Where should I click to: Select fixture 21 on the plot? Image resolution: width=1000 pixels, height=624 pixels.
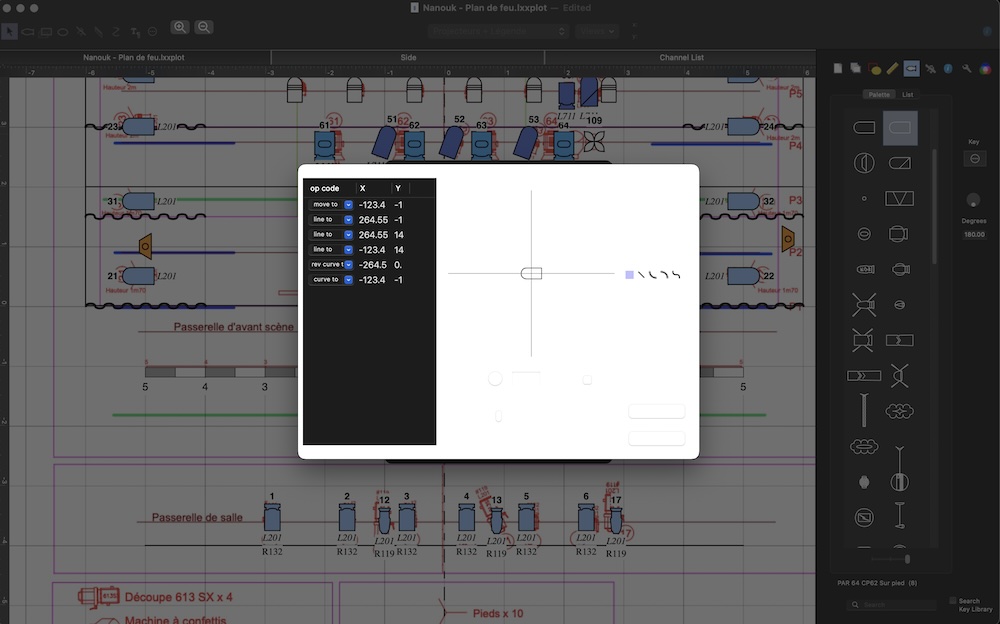138,276
